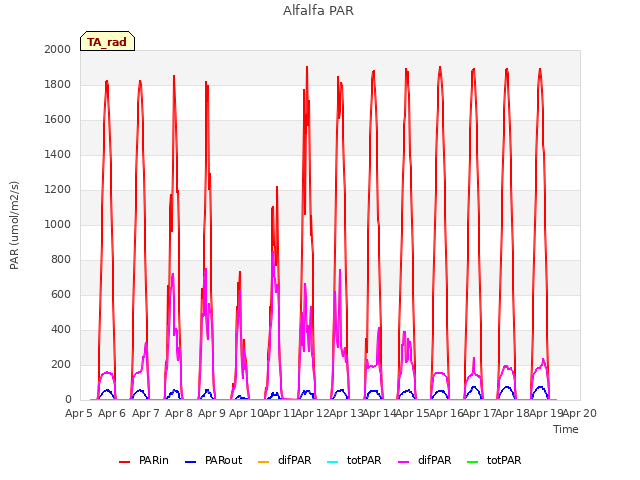Click the cyan totPAR legend swatch

pos(333,462)
